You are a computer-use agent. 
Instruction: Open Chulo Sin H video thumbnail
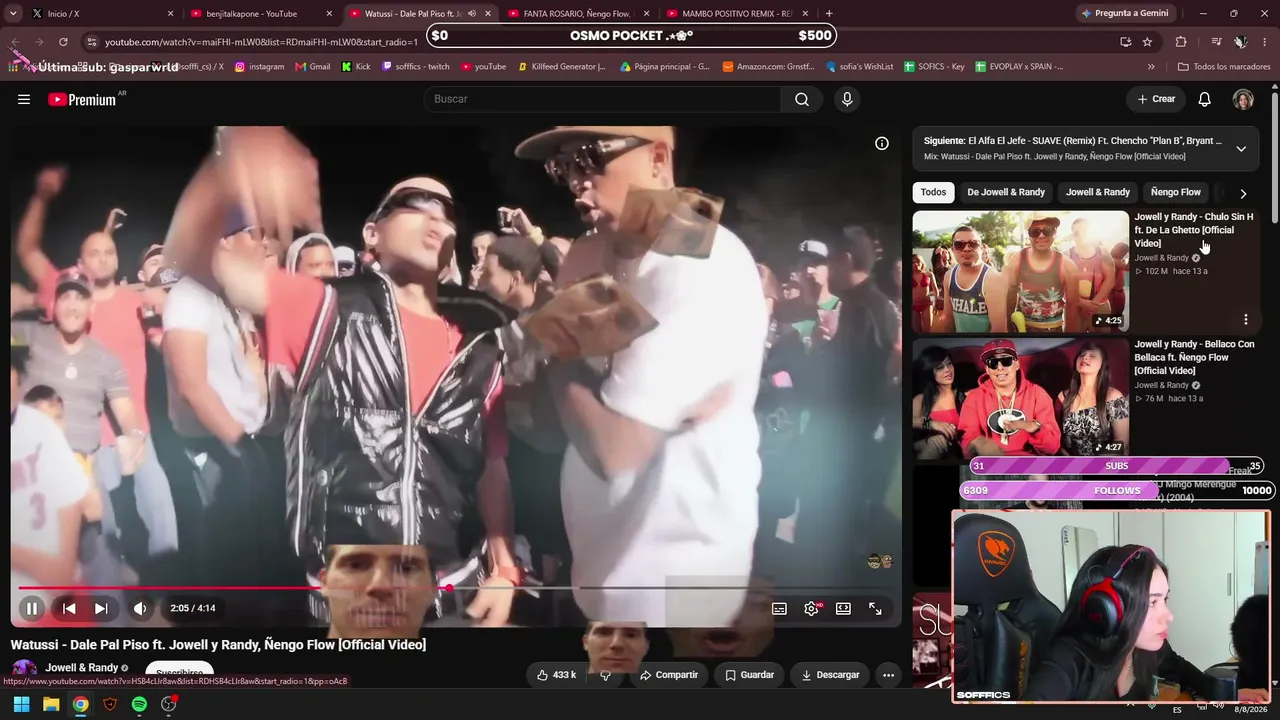pyautogui.click(x=1020, y=271)
